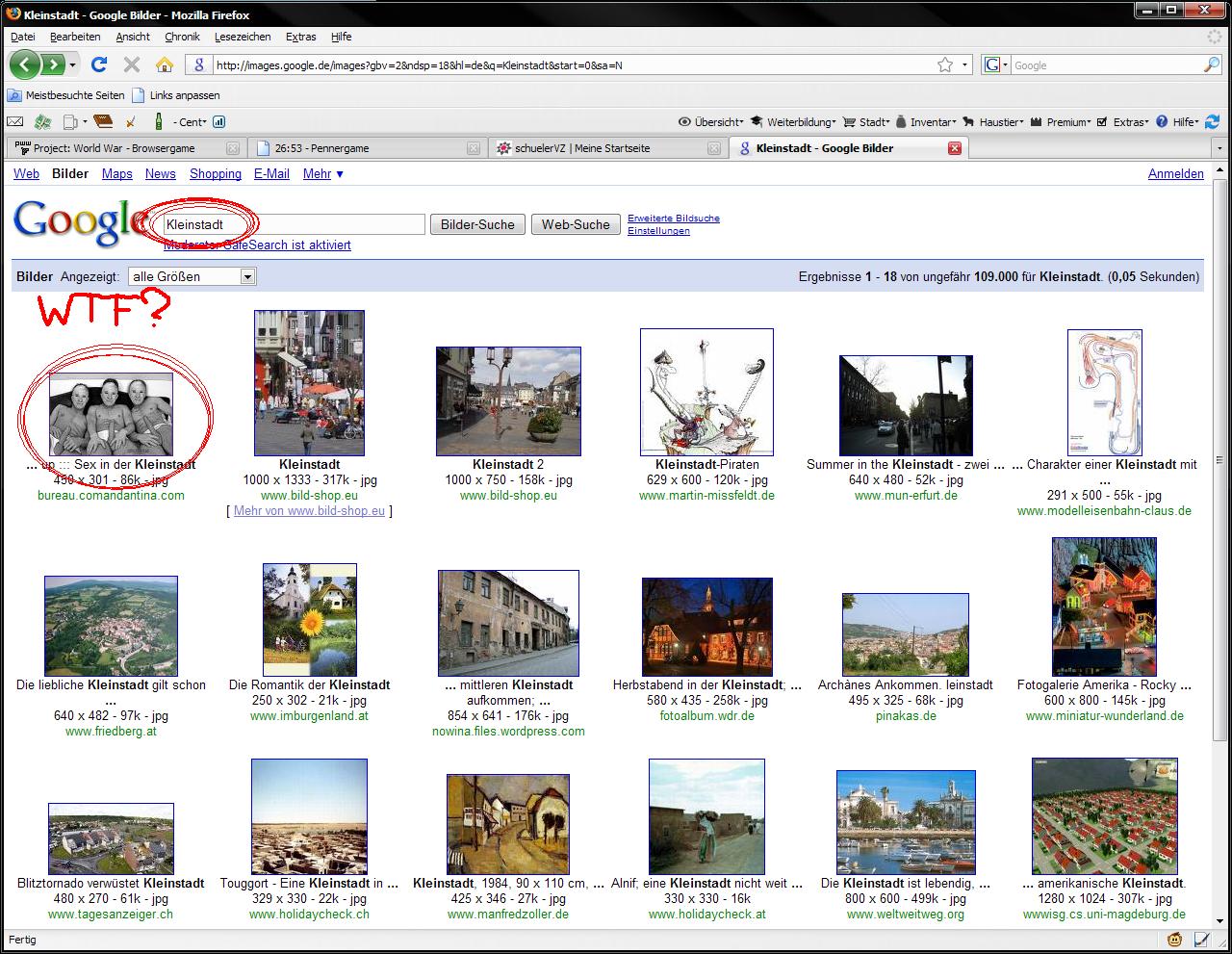Click the crossed swords icon in the toolbar

131,122
